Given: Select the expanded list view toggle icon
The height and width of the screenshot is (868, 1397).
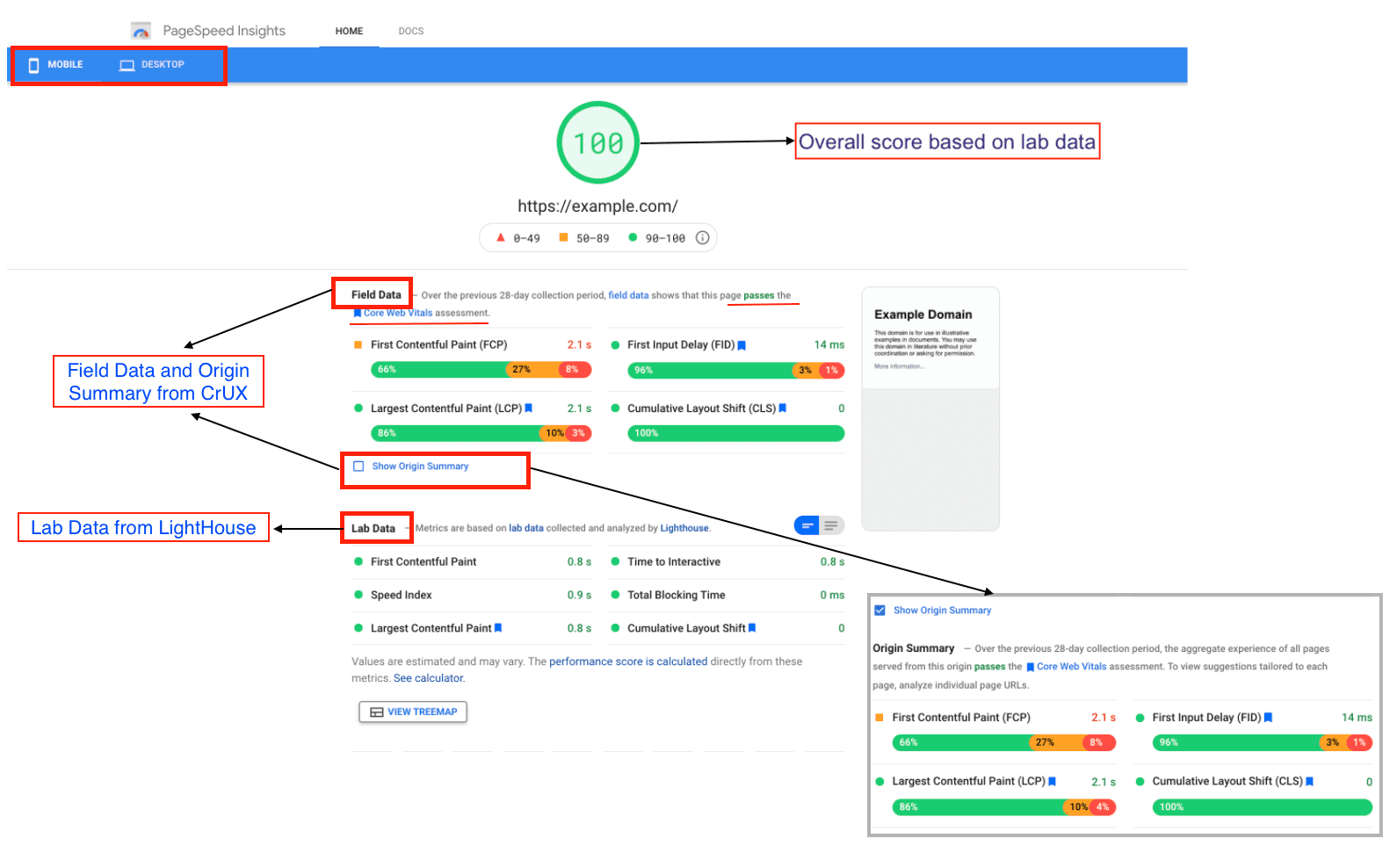Looking at the screenshot, I should pos(831,525).
